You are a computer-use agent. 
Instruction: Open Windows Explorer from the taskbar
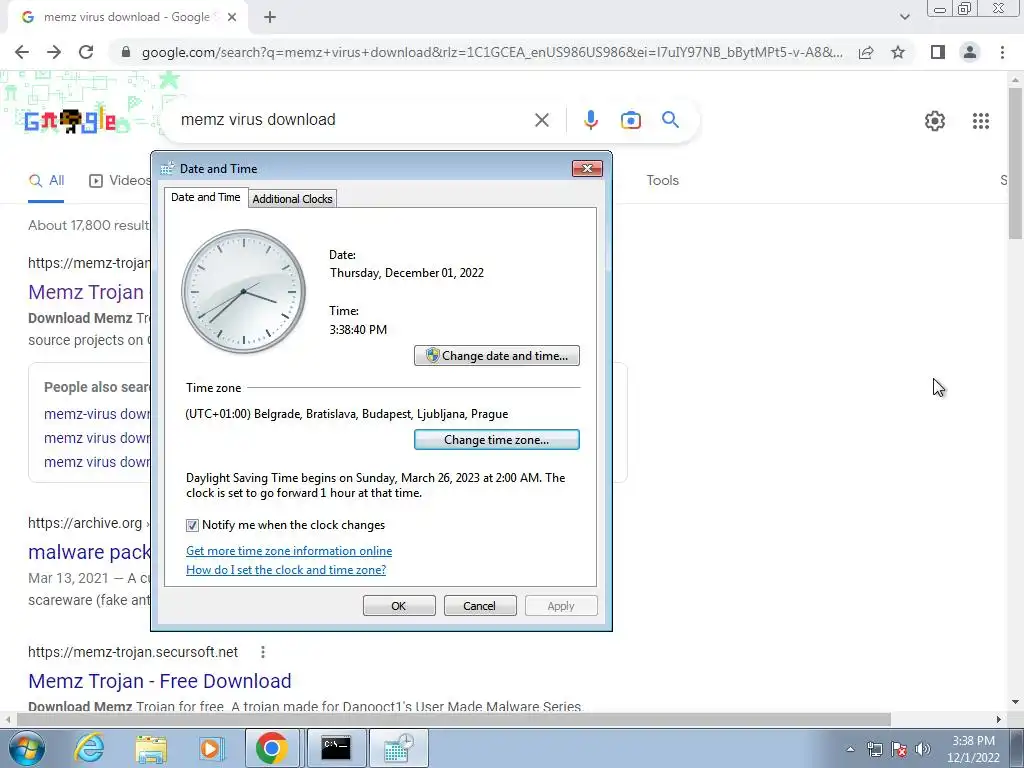151,748
